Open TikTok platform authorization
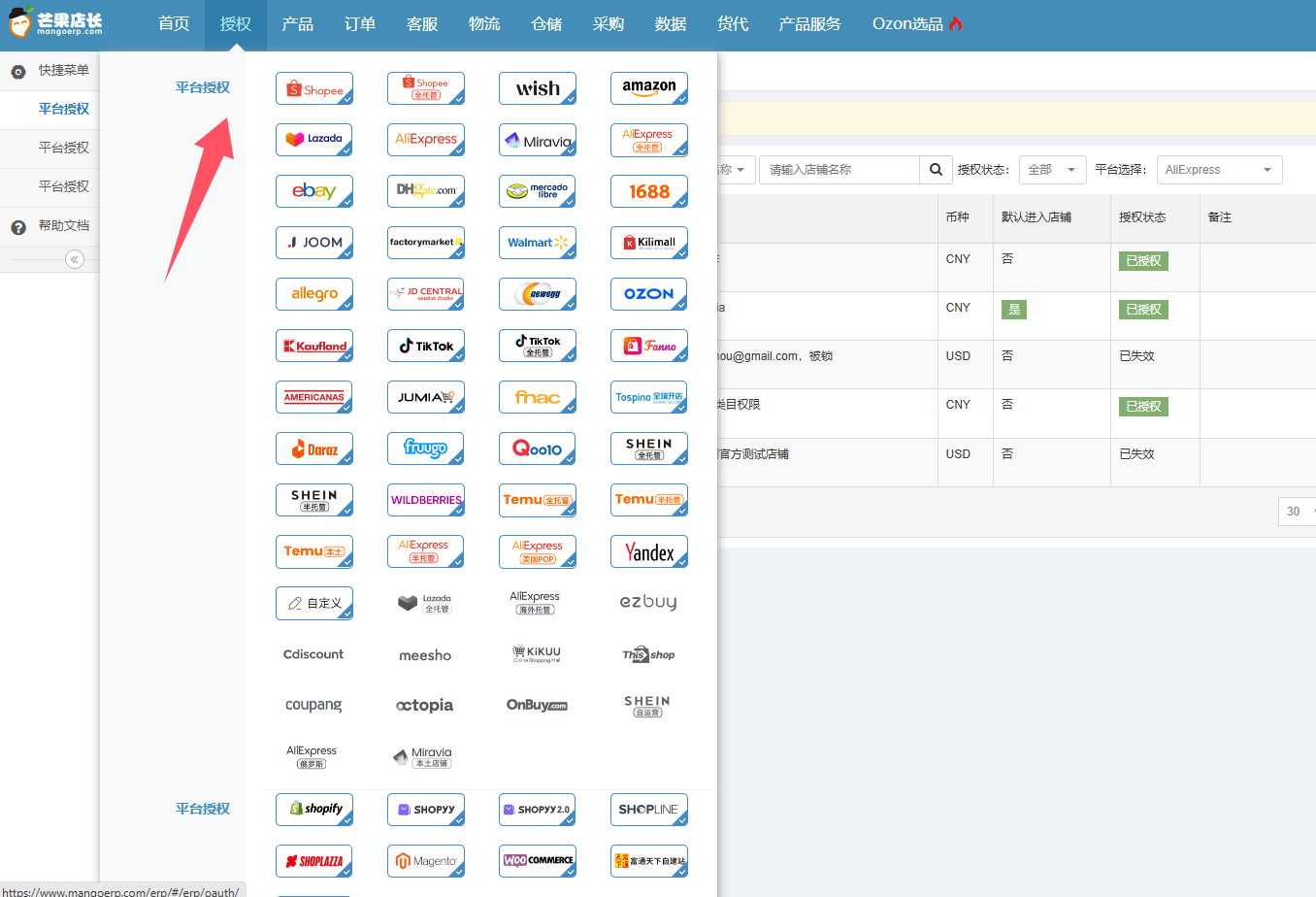The height and width of the screenshot is (897, 1316). pos(426,346)
